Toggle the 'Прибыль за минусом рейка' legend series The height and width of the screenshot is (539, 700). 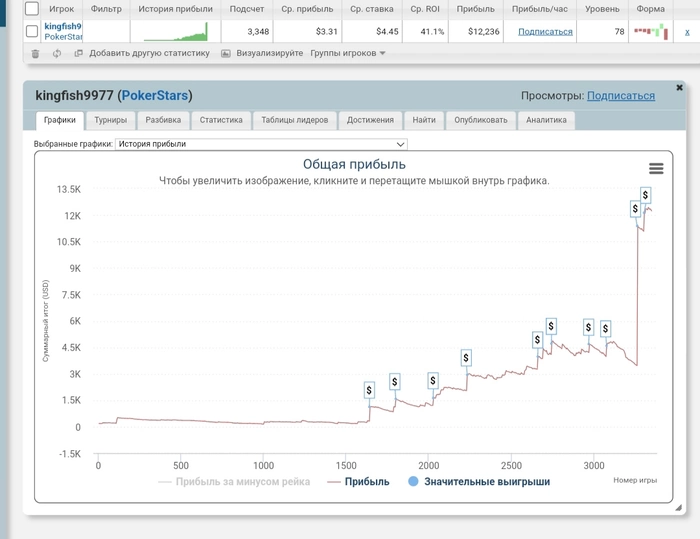(234, 482)
